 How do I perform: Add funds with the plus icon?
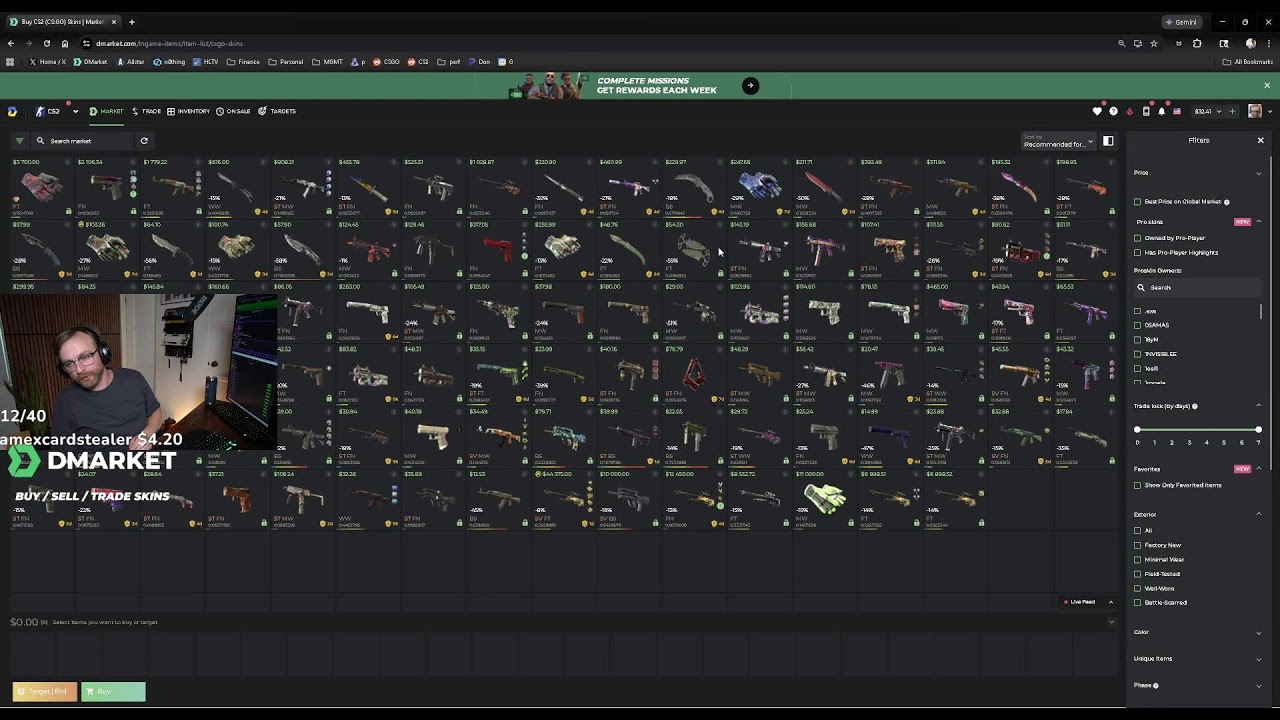(x=1232, y=111)
